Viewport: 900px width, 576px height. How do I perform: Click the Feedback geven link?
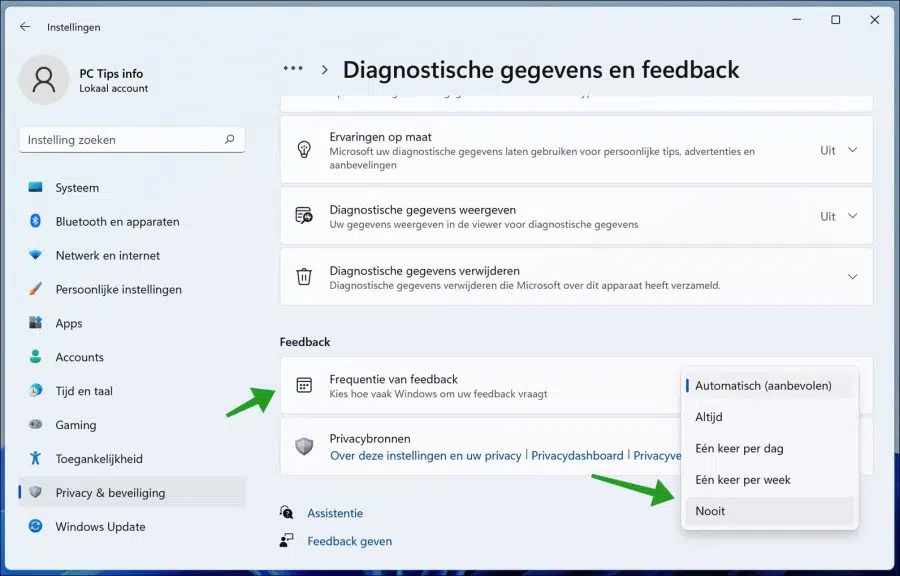point(350,541)
